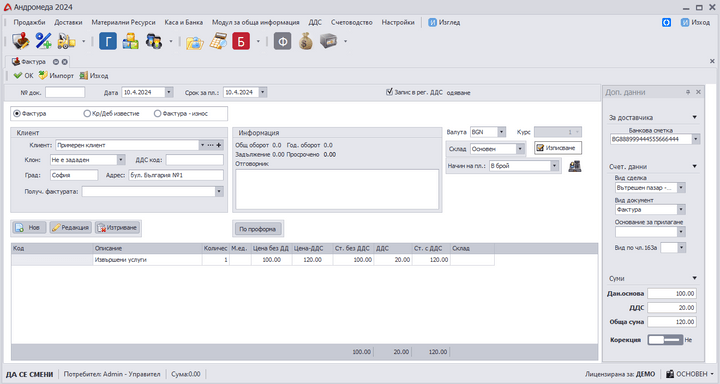Screen dimensions: 720x384
Task: Select the Фактура - износ radio button
Action: coord(158,113)
